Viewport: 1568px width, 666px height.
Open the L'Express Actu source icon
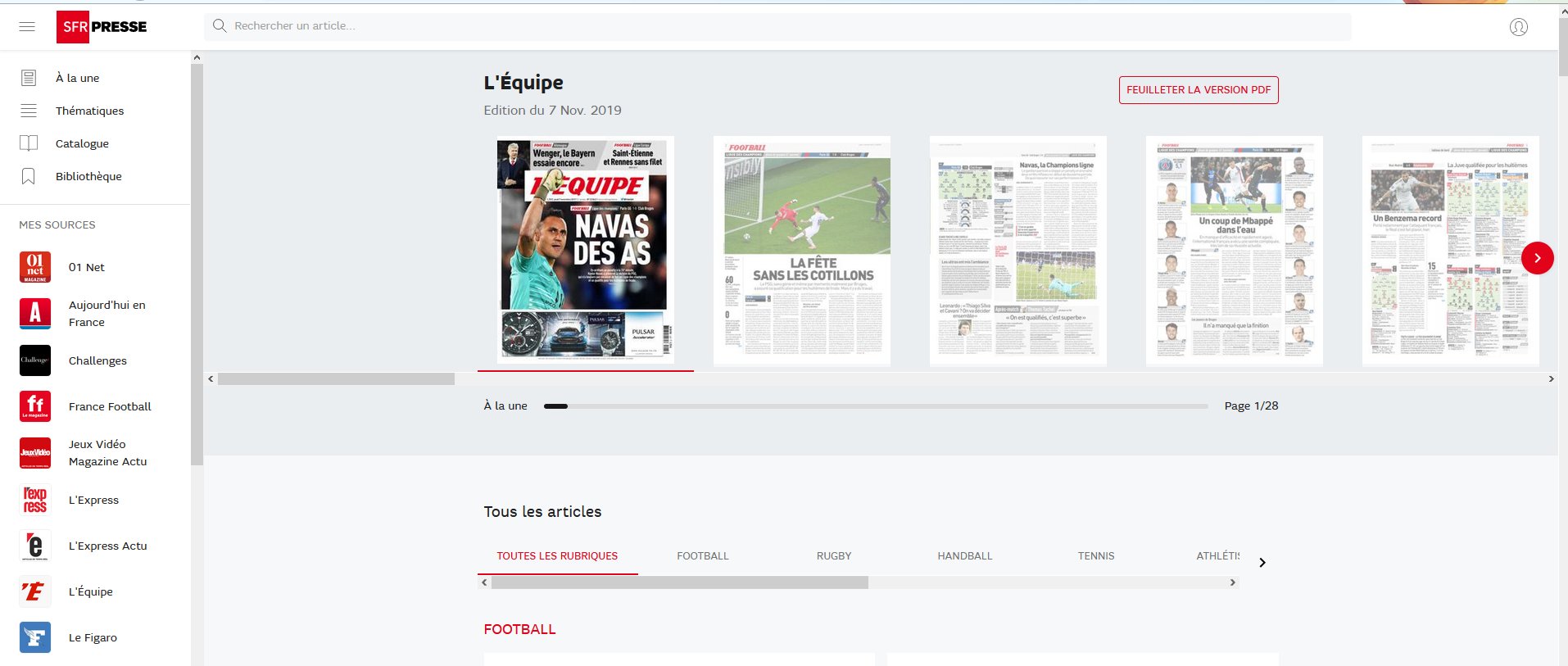(35, 546)
